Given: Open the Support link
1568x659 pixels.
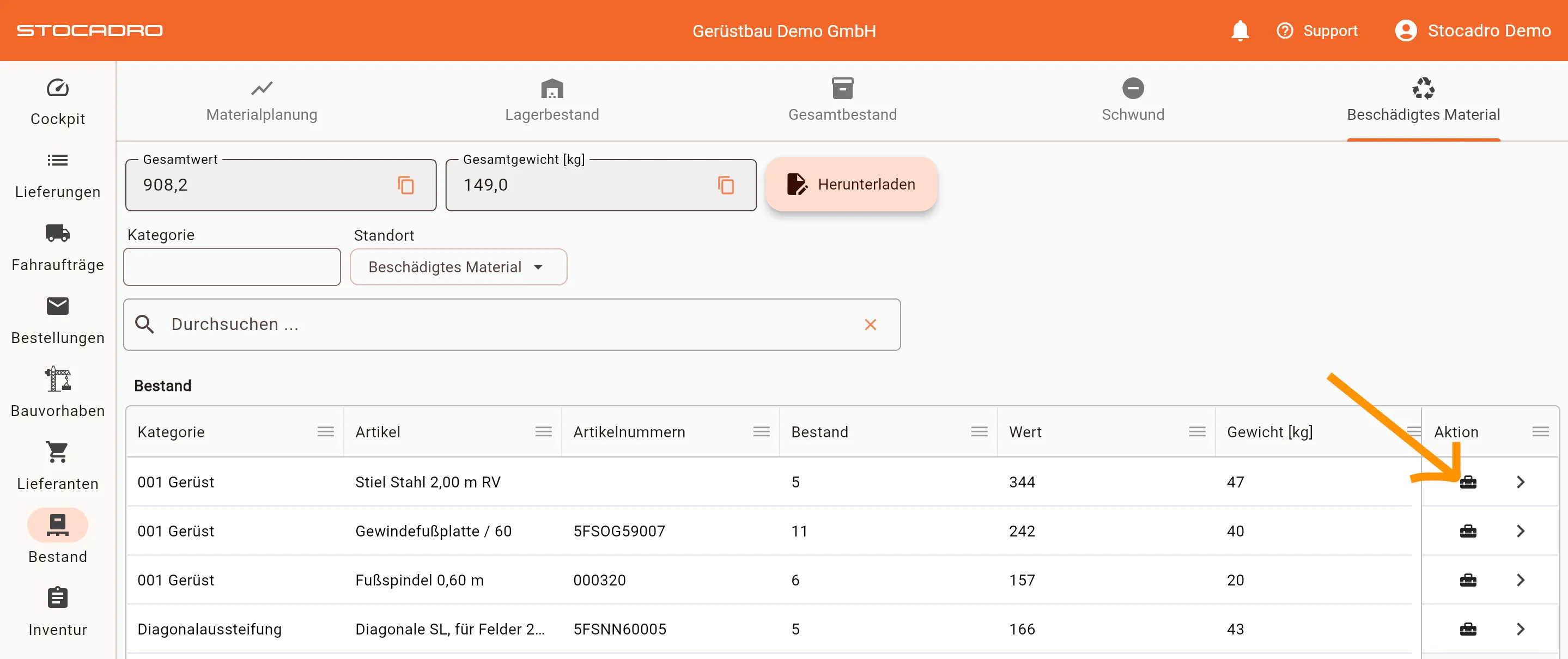Looking at the screenshot, I should (1317, 30).
